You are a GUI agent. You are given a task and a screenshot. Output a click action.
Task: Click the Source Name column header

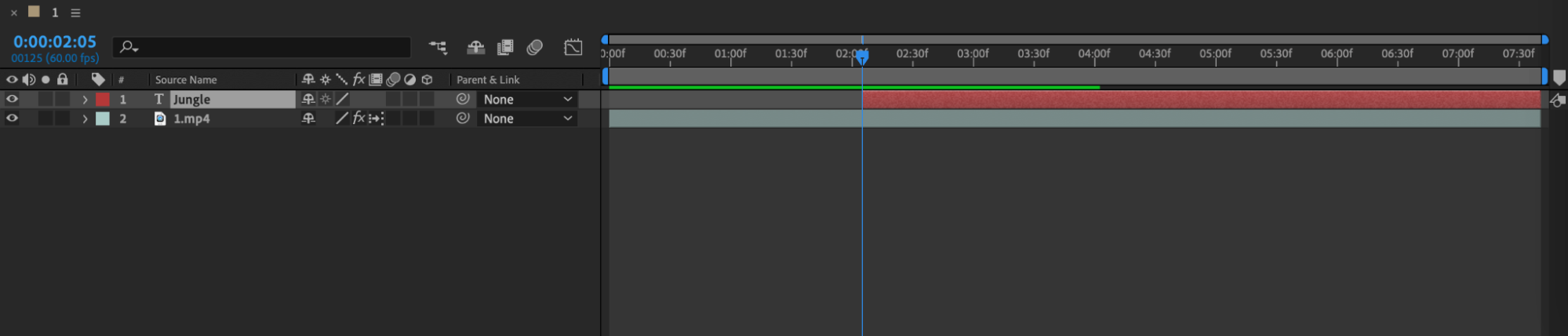coord(186,79)
